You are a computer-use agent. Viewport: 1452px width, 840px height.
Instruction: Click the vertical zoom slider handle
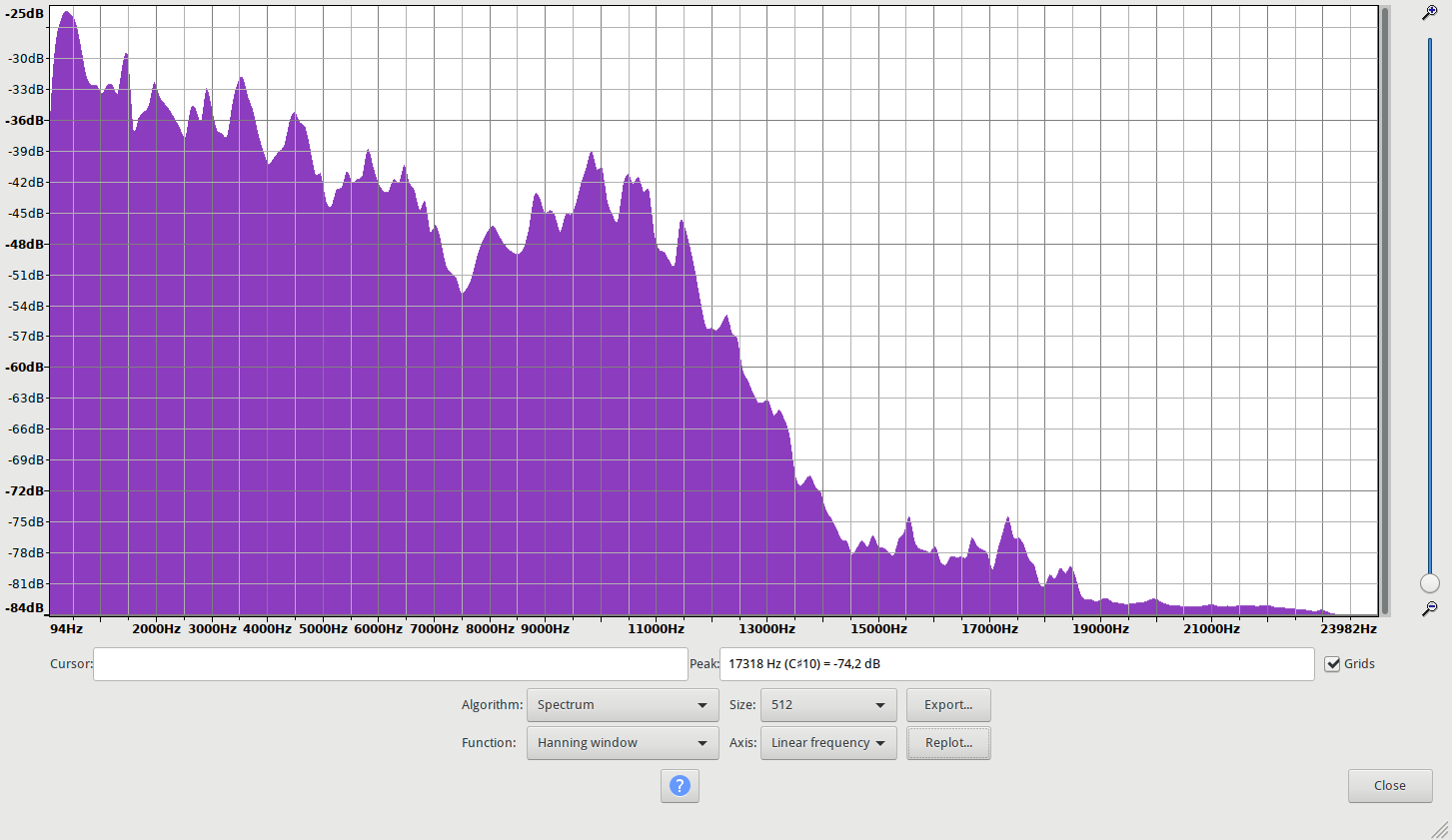(x=1430, y=583)
